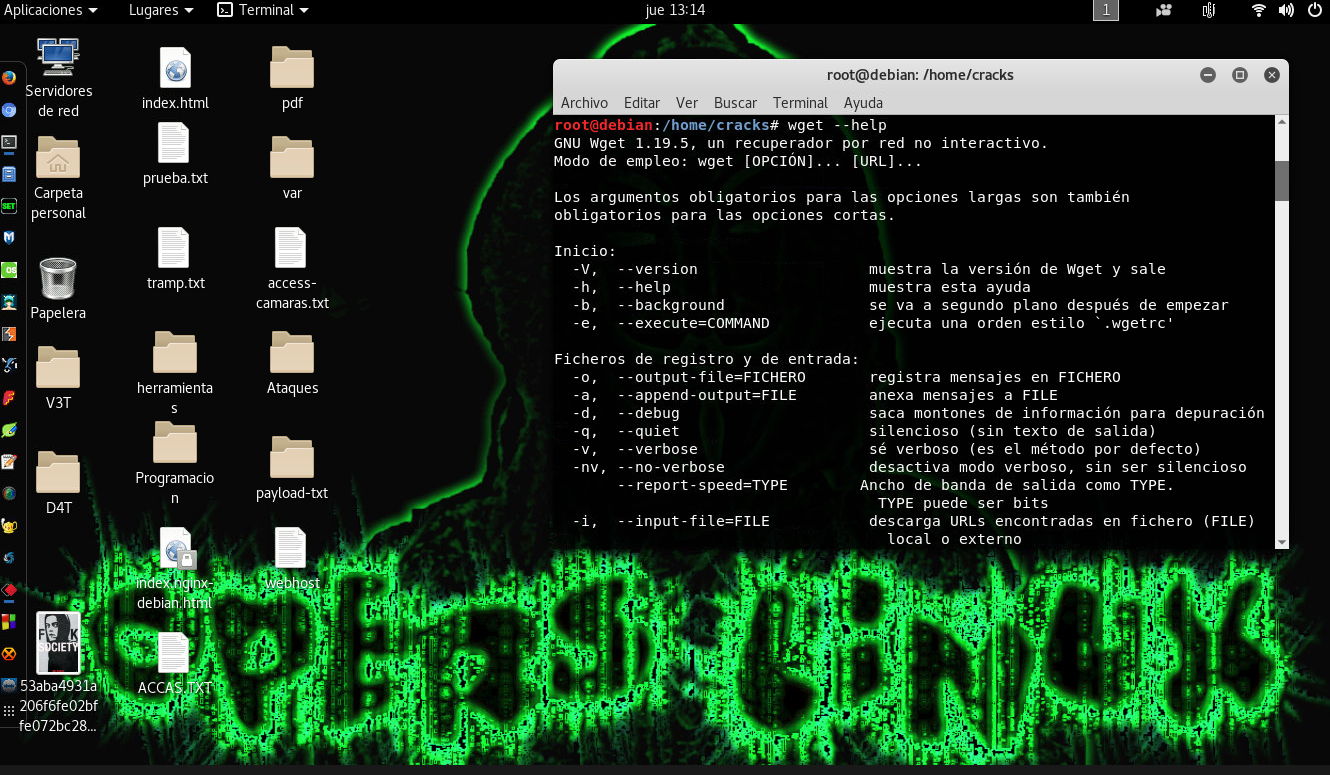Click the volume speaker icon

coord(1285,10)
